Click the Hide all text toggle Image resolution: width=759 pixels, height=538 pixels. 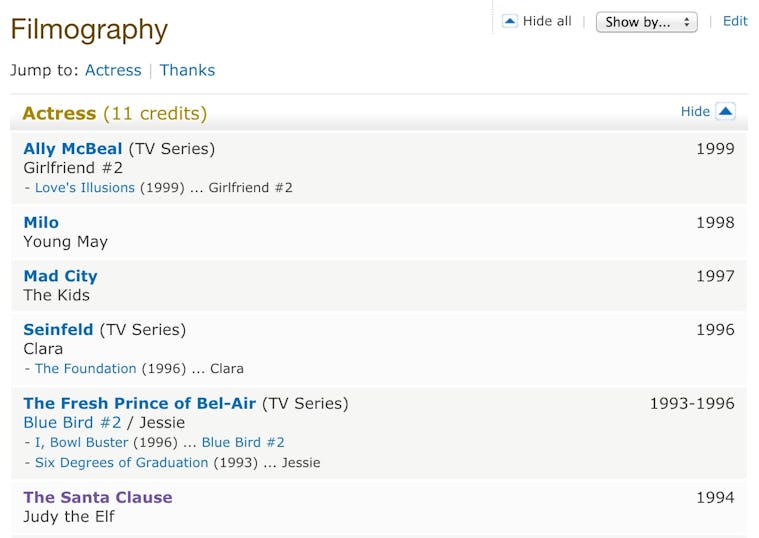[547, 21]
